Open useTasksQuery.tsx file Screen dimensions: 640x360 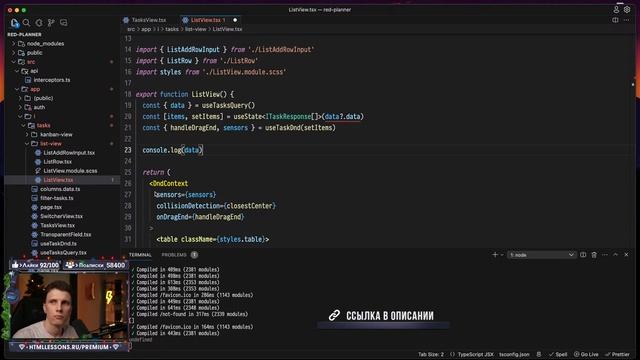click(x=63, y=253)
